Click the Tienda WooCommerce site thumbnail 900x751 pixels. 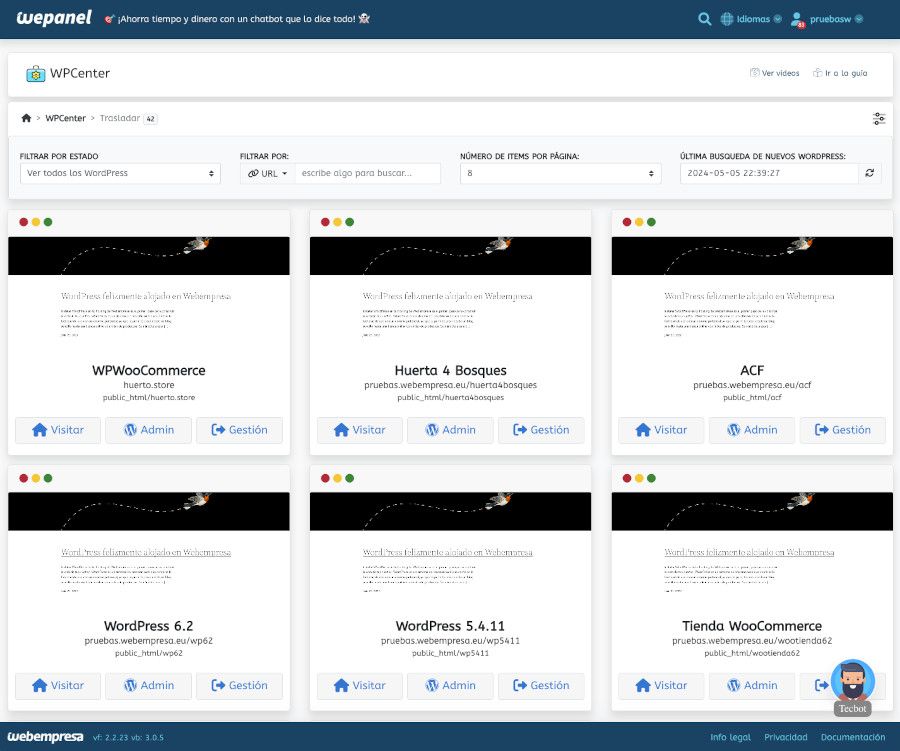point(752,551)
